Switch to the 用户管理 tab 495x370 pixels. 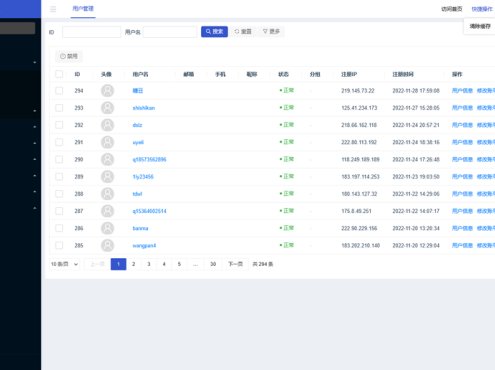pyautogui.click(x=83, y=9)
